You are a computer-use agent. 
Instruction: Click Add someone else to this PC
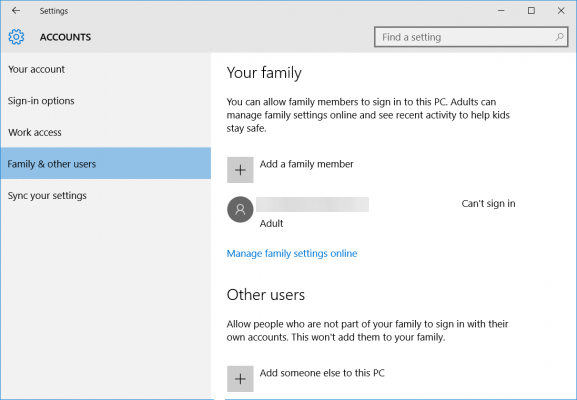click(322, 373)
